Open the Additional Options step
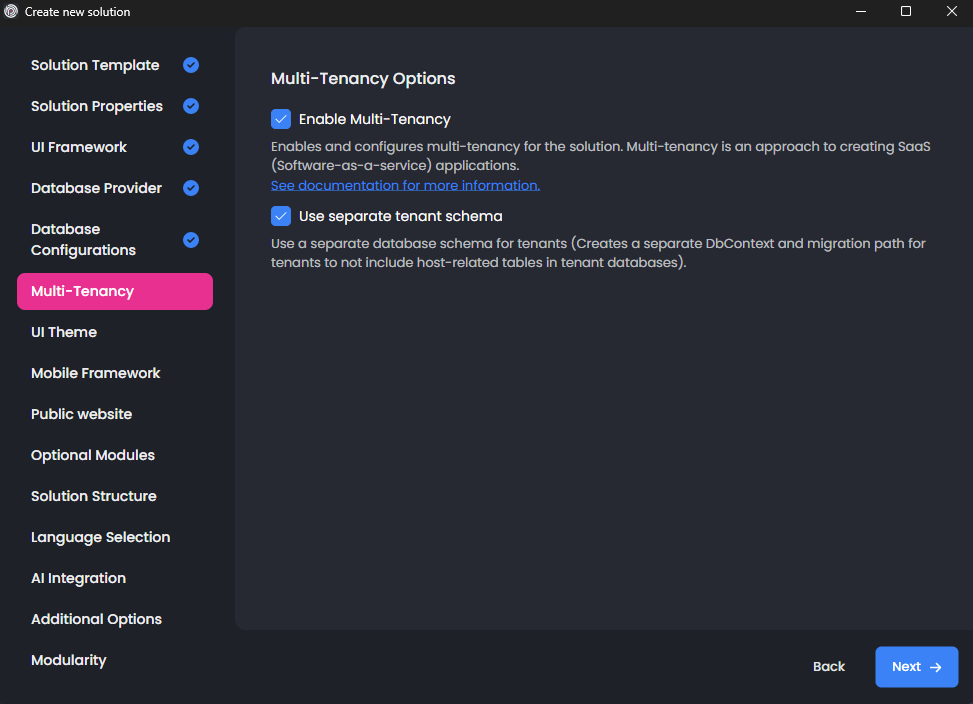The image size is (973, 704). point(97,619)
